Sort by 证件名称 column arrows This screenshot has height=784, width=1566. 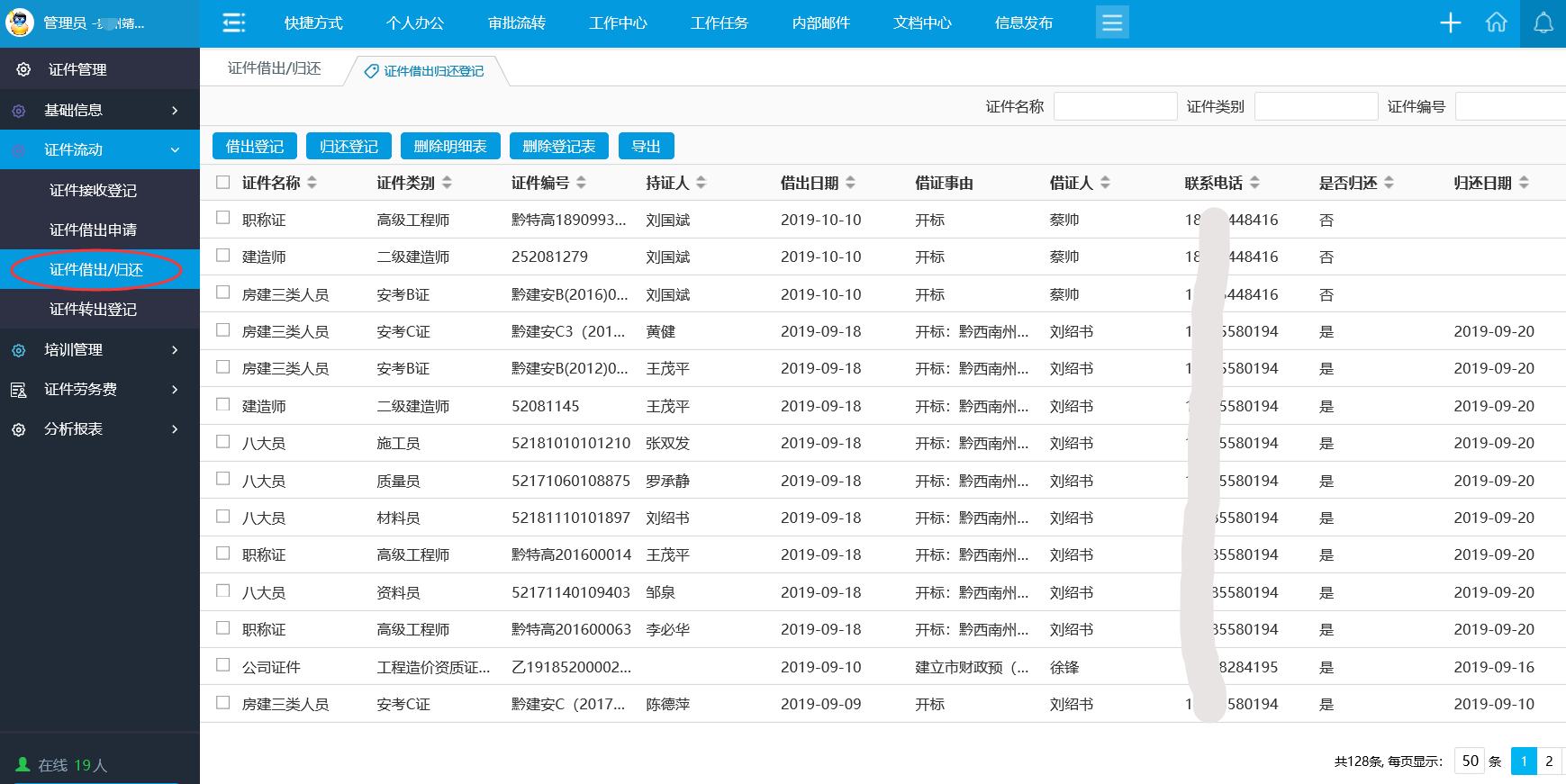point(312,183)
